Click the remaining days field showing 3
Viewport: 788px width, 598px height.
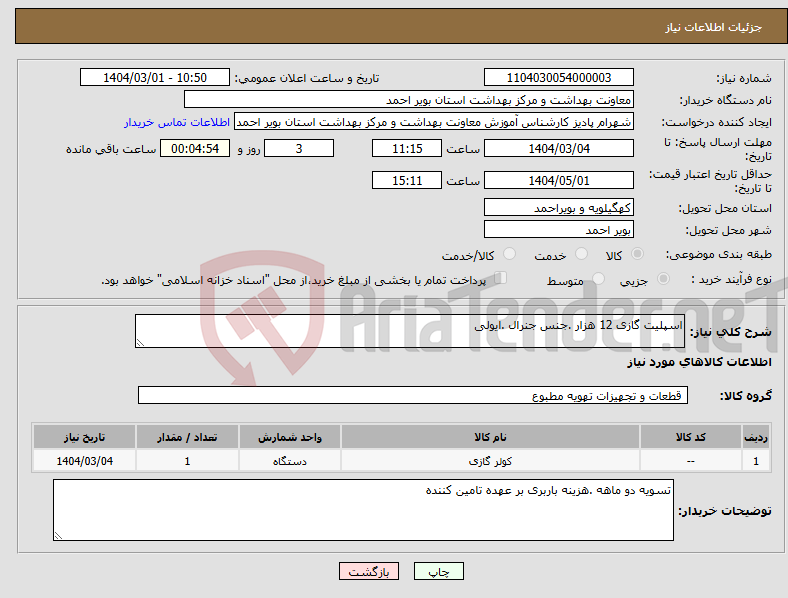299,148
